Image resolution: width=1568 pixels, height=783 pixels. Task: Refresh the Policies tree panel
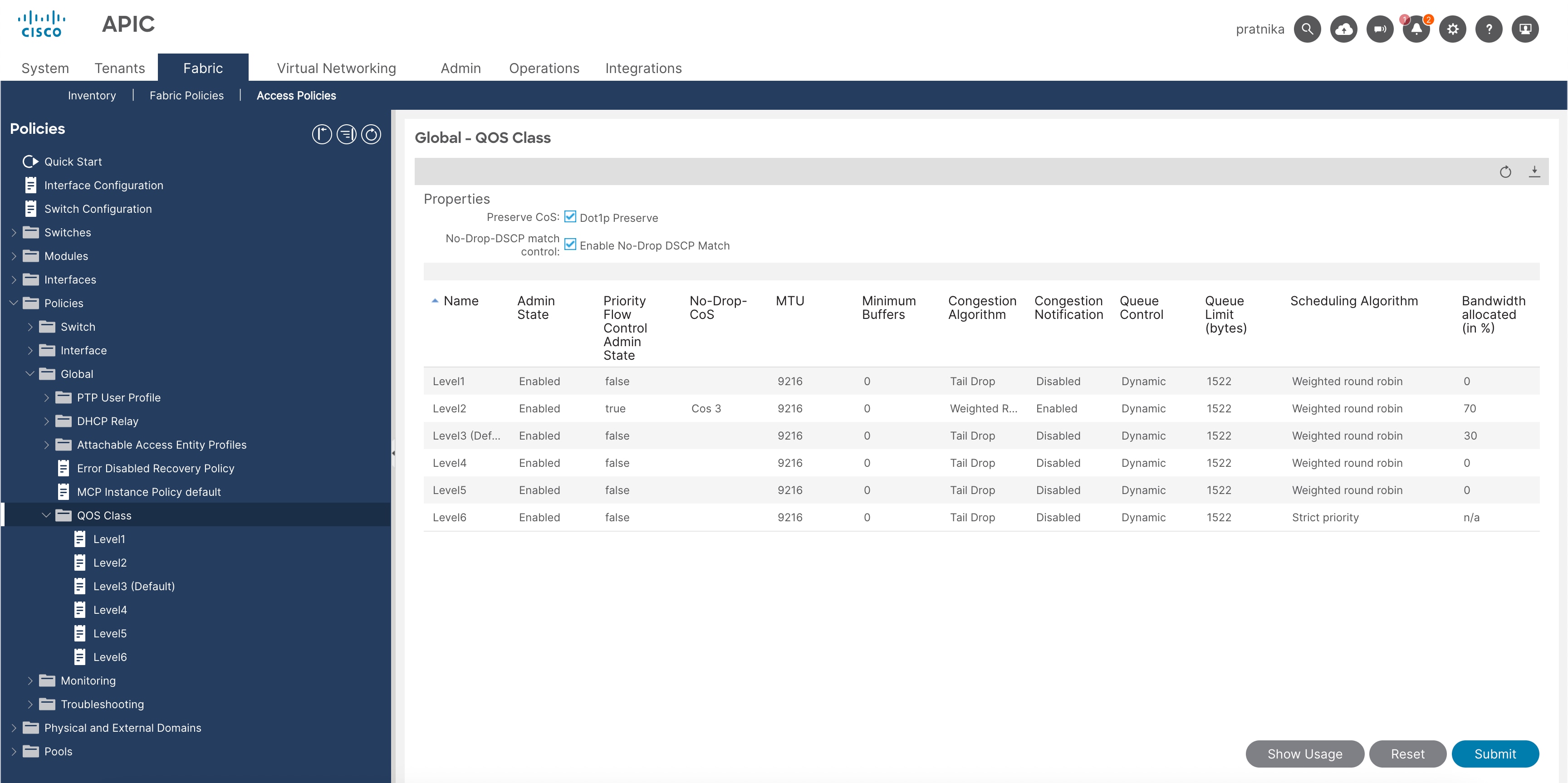[x=371, y=134]
